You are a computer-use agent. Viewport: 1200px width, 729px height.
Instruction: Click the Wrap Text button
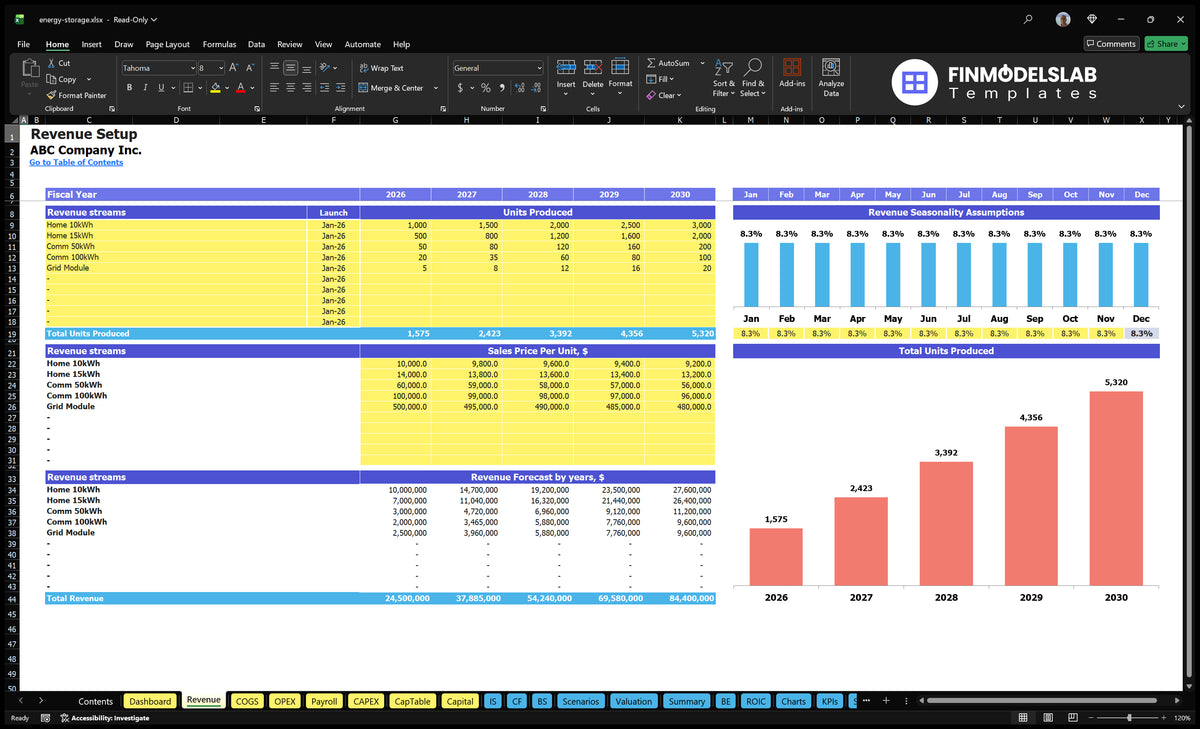(381, 68)
